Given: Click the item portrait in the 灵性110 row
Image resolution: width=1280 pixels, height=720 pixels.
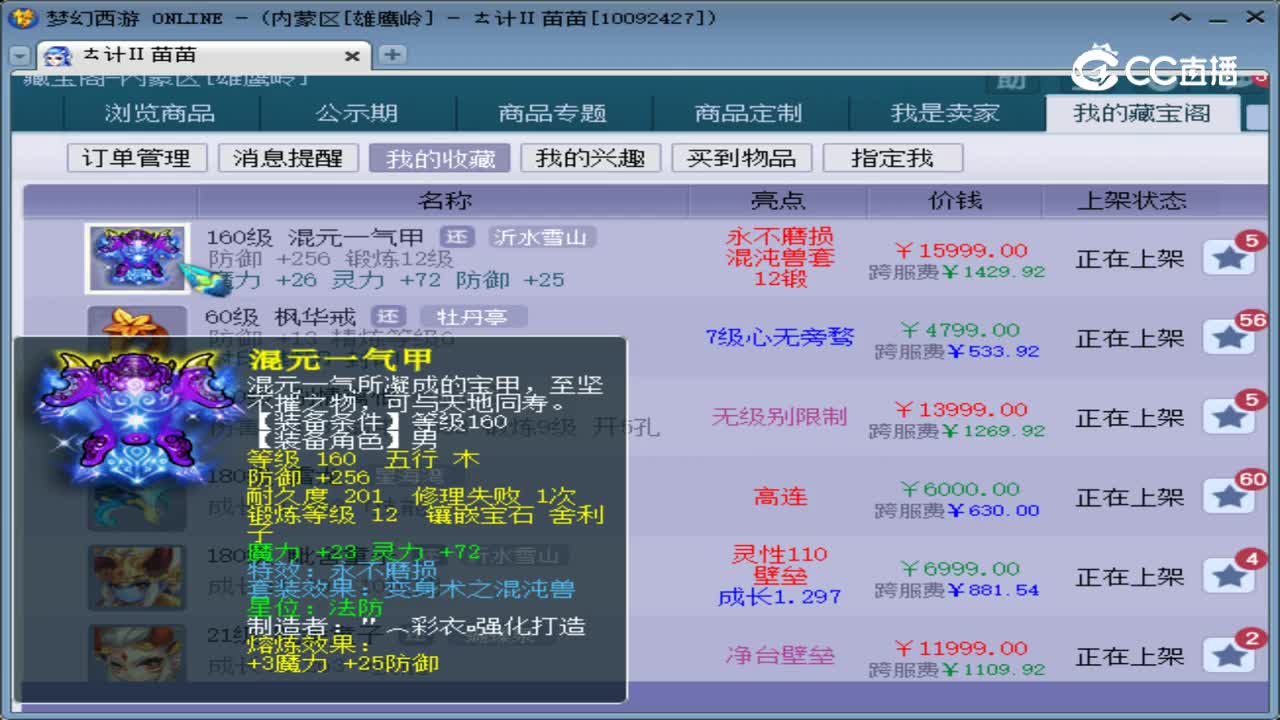Looking at the screenshot, I should pos(136,575).
